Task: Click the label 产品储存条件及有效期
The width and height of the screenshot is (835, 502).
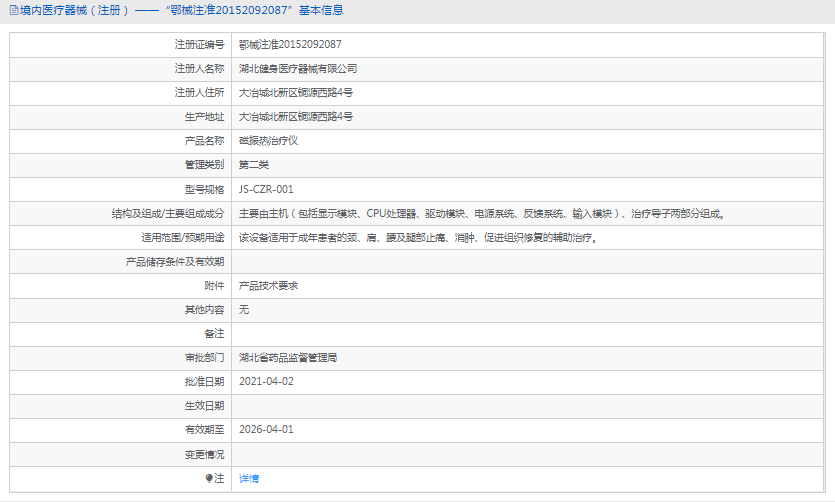Action: (175, 262)
